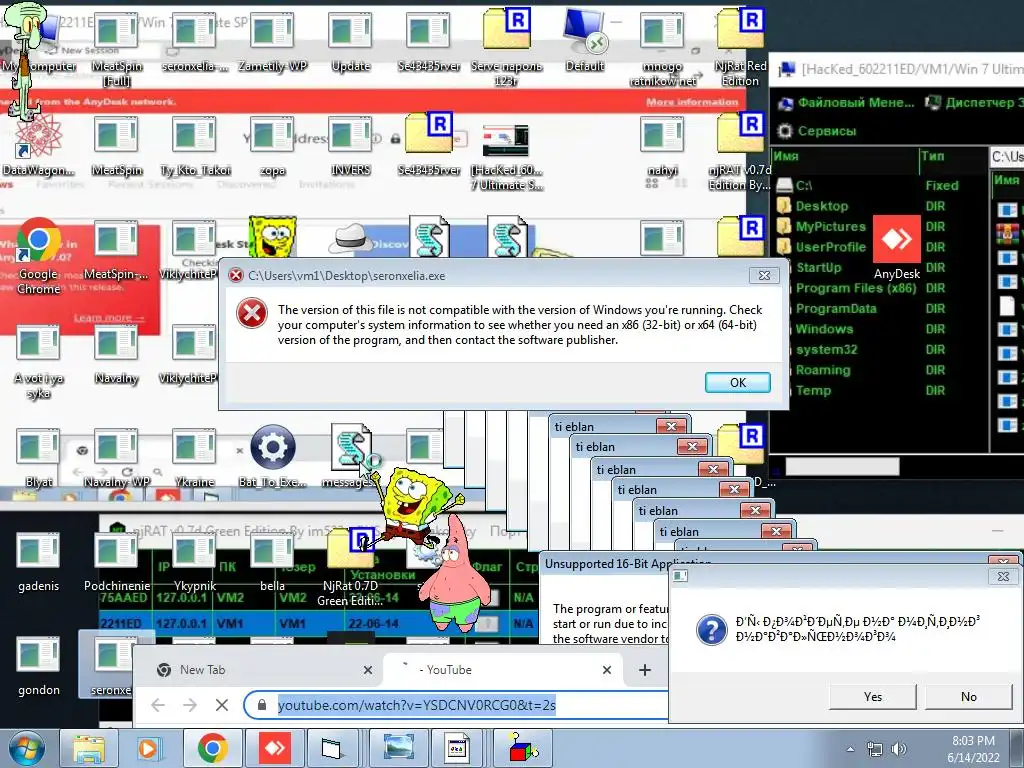Image resolution: width=1024 pixels, height=768 pixels.
Task: Open the UserProfile folder in the file manager
Action: point(830,247)
